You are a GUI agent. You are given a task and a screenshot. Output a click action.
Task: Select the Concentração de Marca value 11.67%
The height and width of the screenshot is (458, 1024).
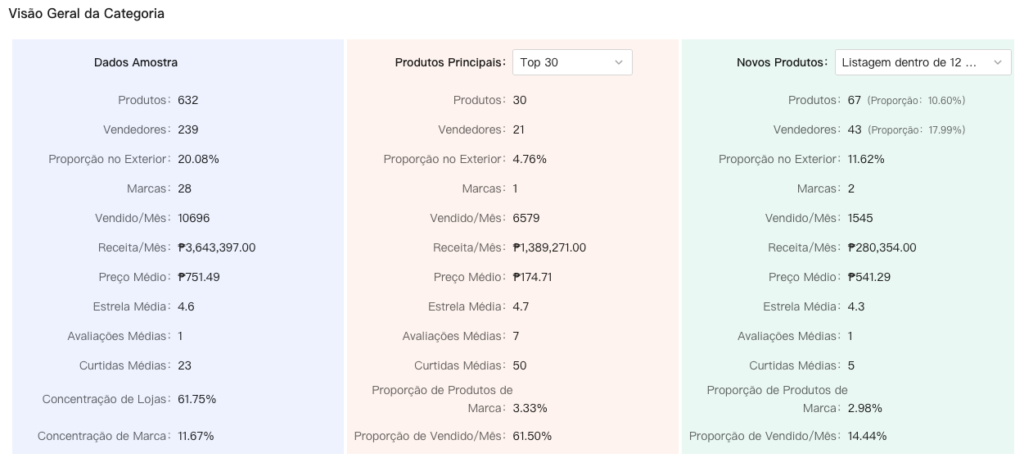pos(195,436)
